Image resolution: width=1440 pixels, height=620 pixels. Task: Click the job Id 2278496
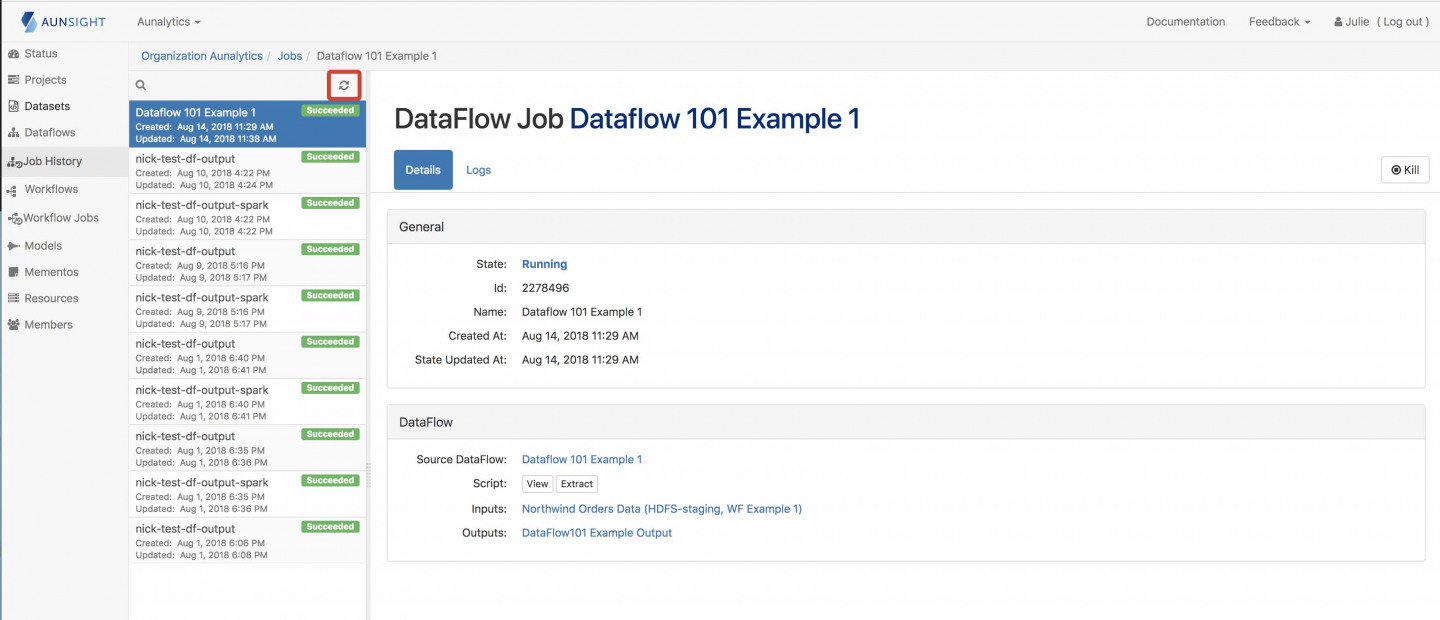click(545, 288)
